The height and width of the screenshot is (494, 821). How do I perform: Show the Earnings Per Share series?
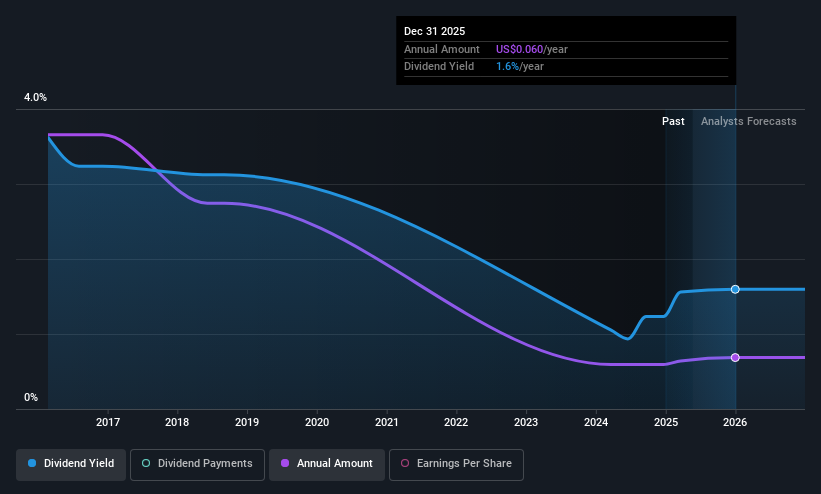(x=456, y=464)
